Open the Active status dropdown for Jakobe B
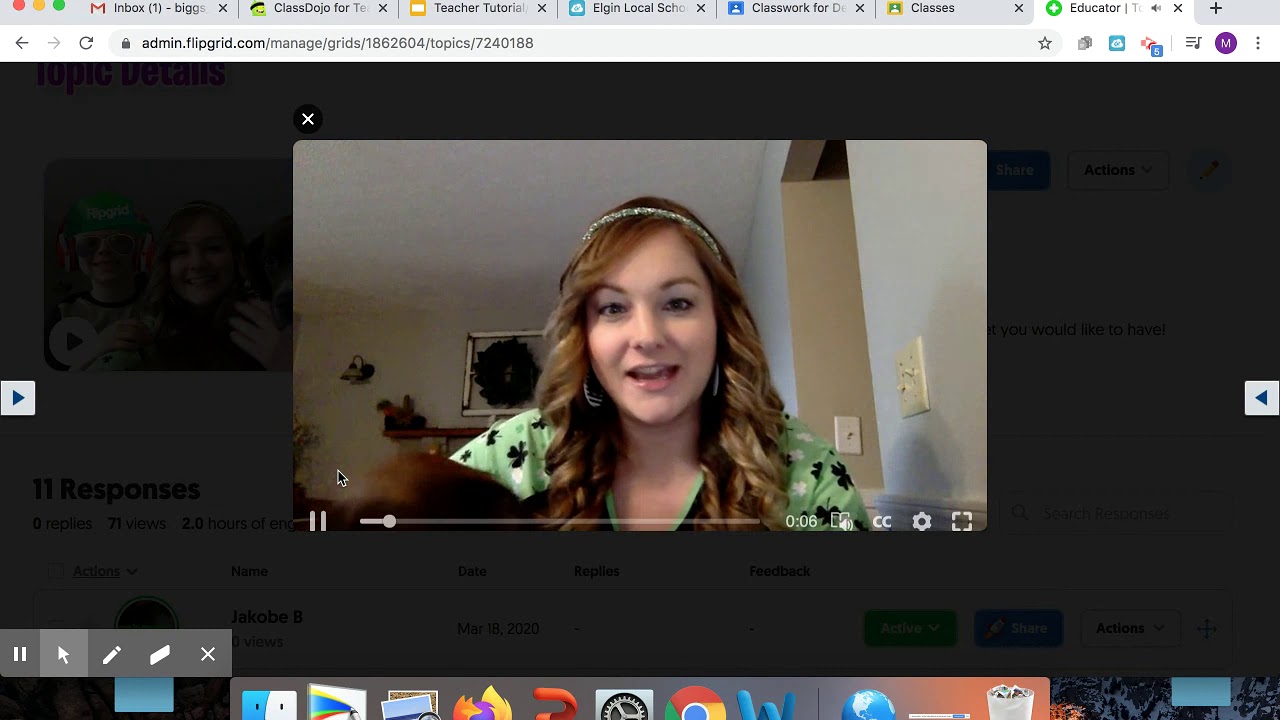This screenshot has height=720, width=1280. (910, 628)
